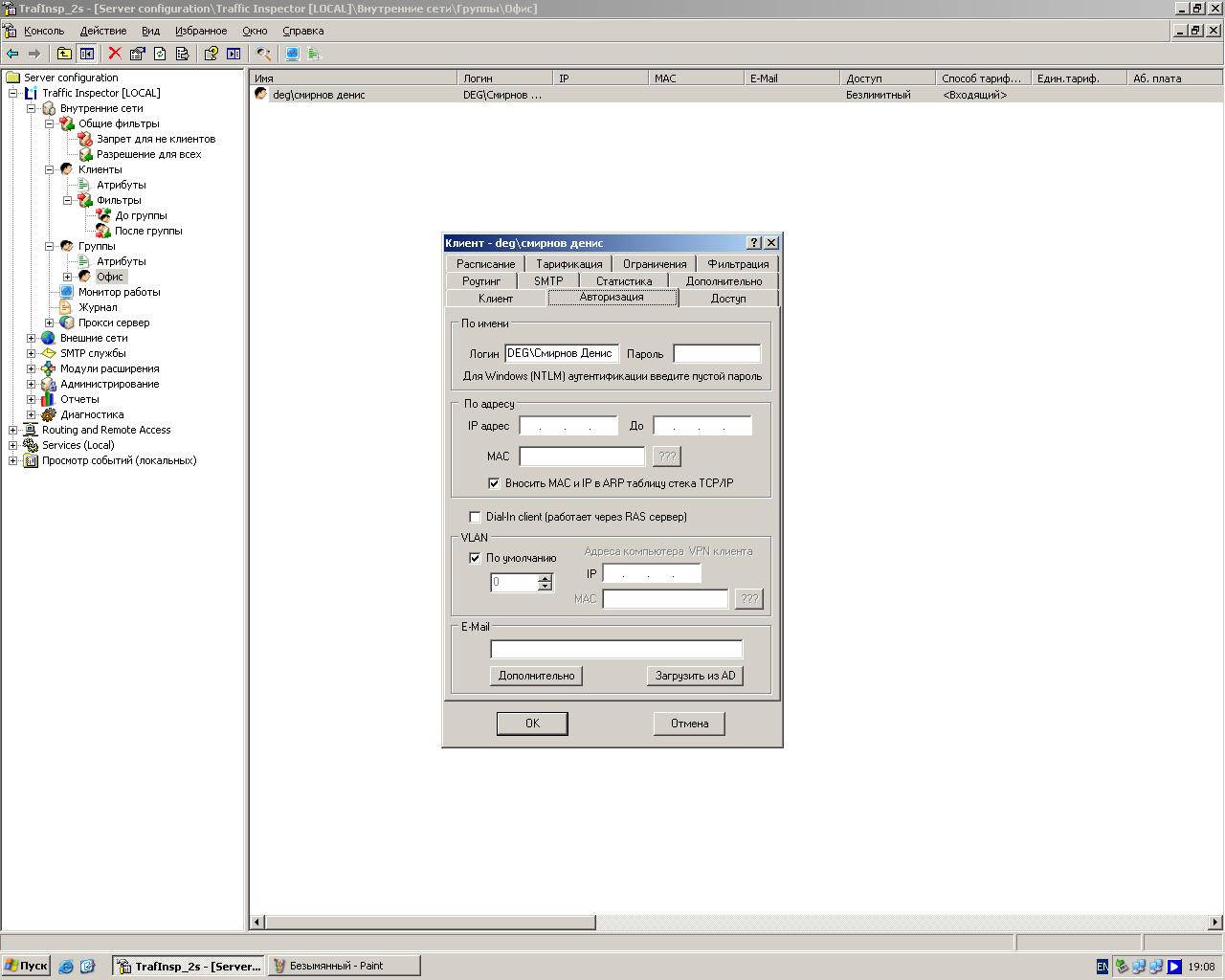Click the E-Mail input field
Viewport: 1225px width, 980px height.
coord(616,649)
